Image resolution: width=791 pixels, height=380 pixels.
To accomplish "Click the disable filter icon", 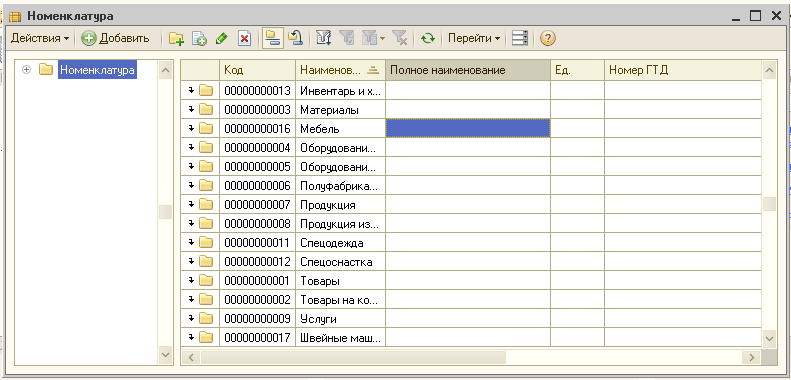I will [x=400, y=39].
